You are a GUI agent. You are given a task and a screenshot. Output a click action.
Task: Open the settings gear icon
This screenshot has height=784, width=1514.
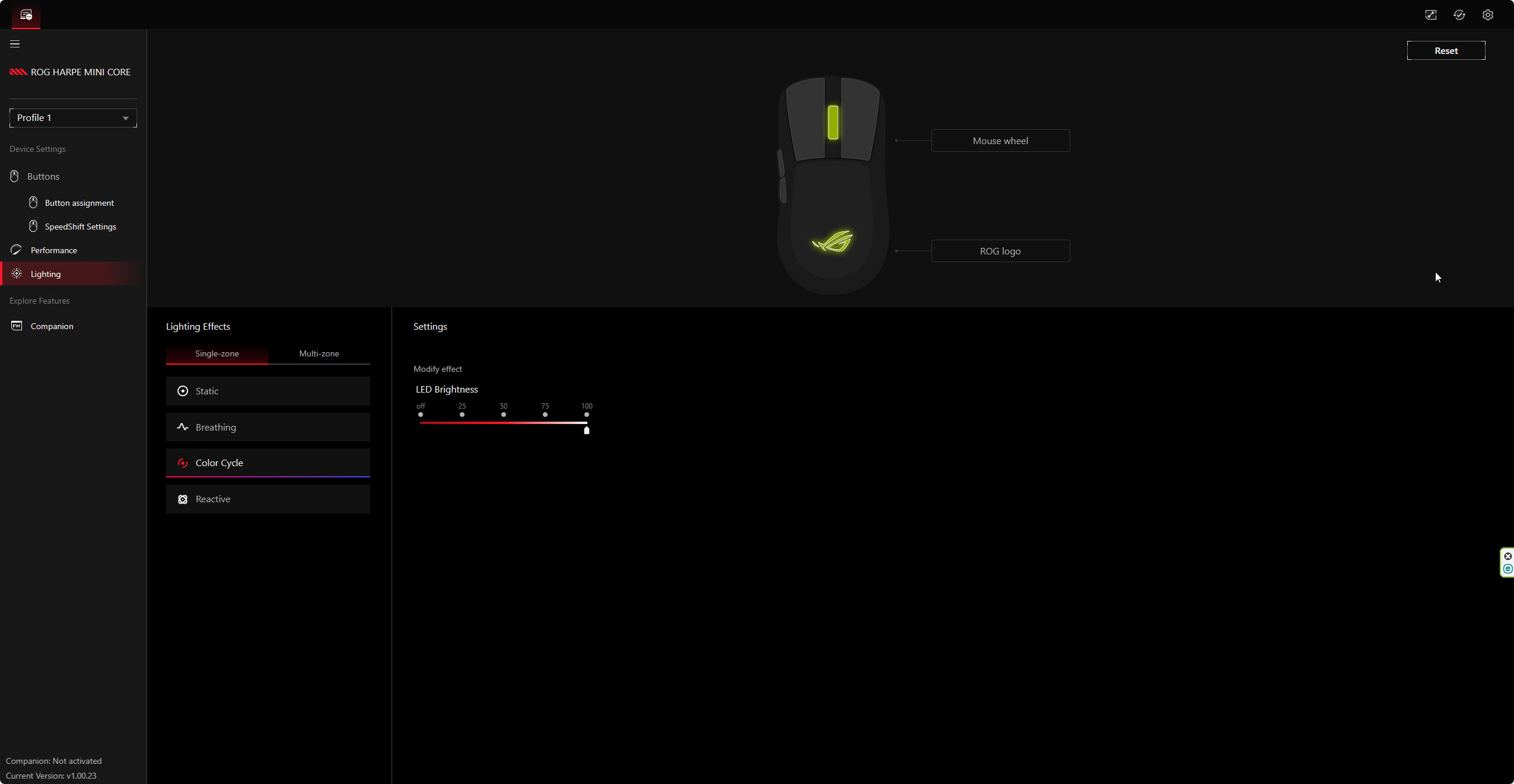1487,15
